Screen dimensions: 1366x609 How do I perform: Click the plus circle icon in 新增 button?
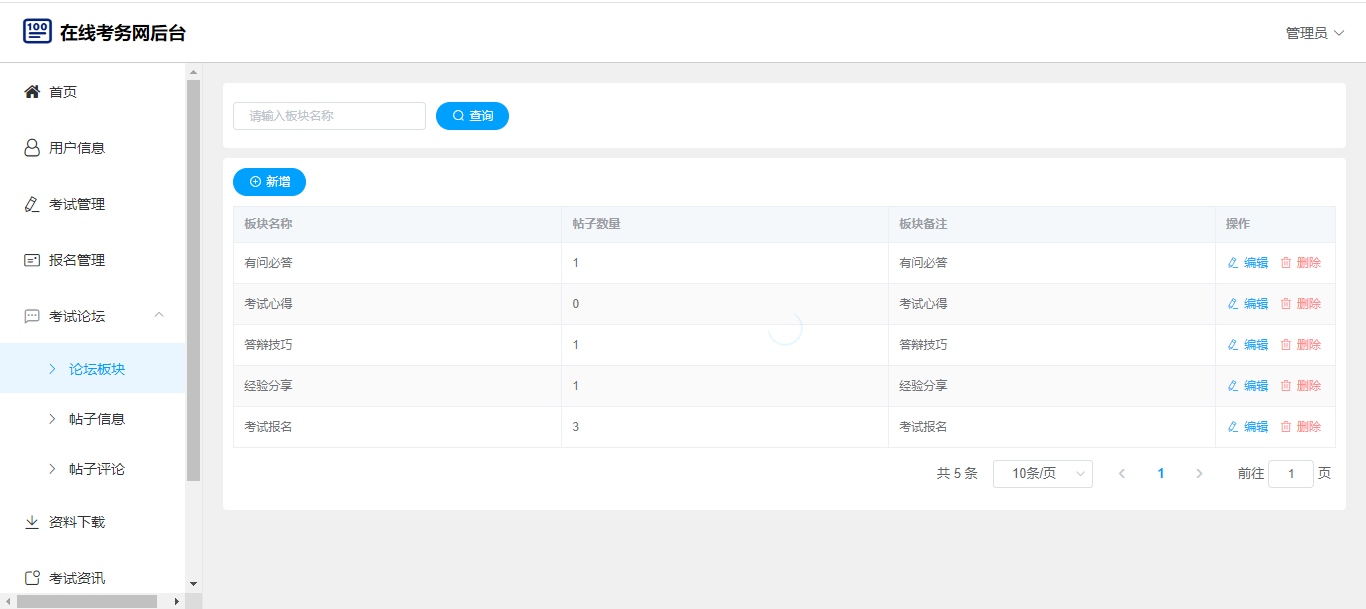[255, 182]
